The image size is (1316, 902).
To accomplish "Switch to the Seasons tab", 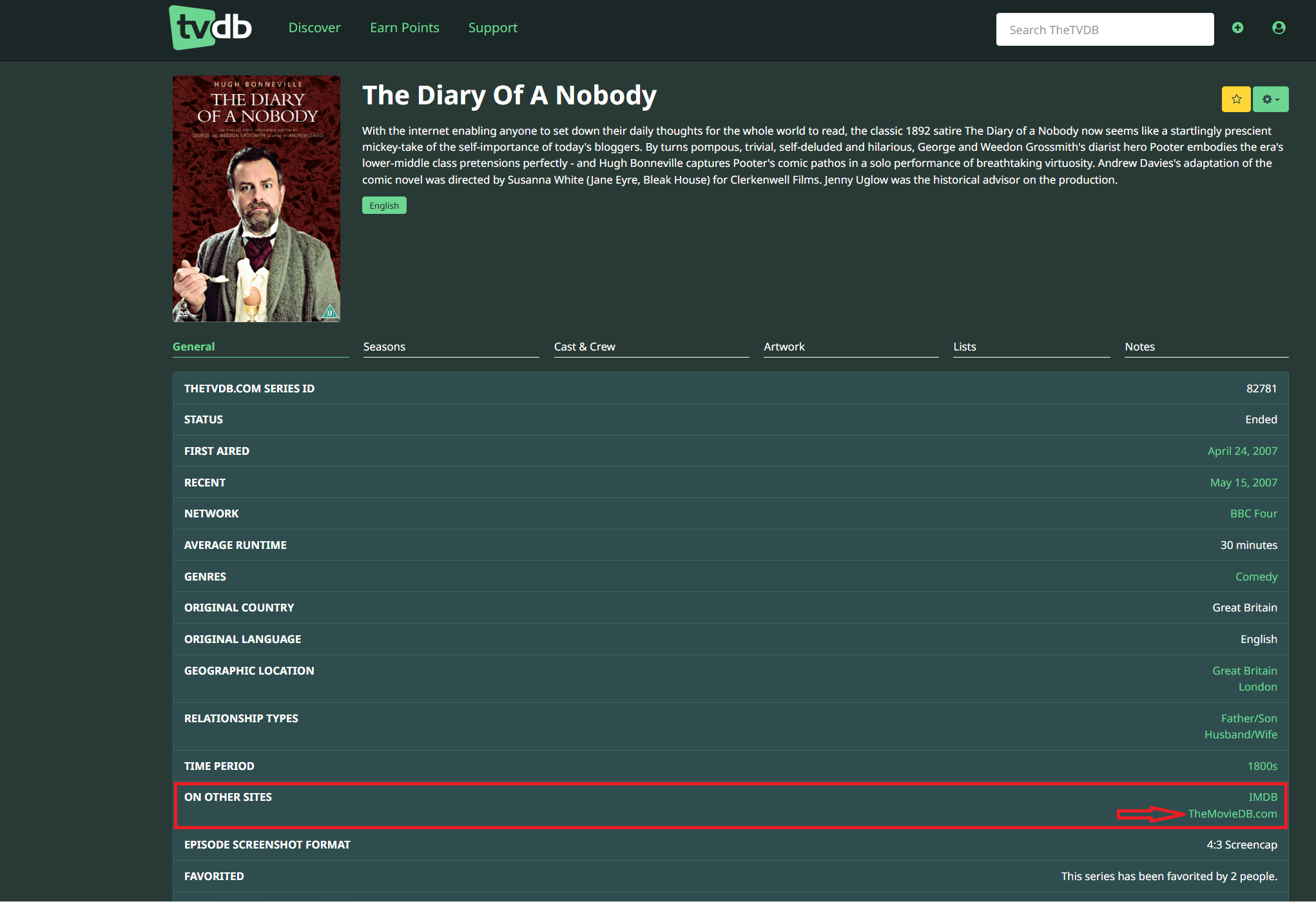I will (x=385, y=347).
